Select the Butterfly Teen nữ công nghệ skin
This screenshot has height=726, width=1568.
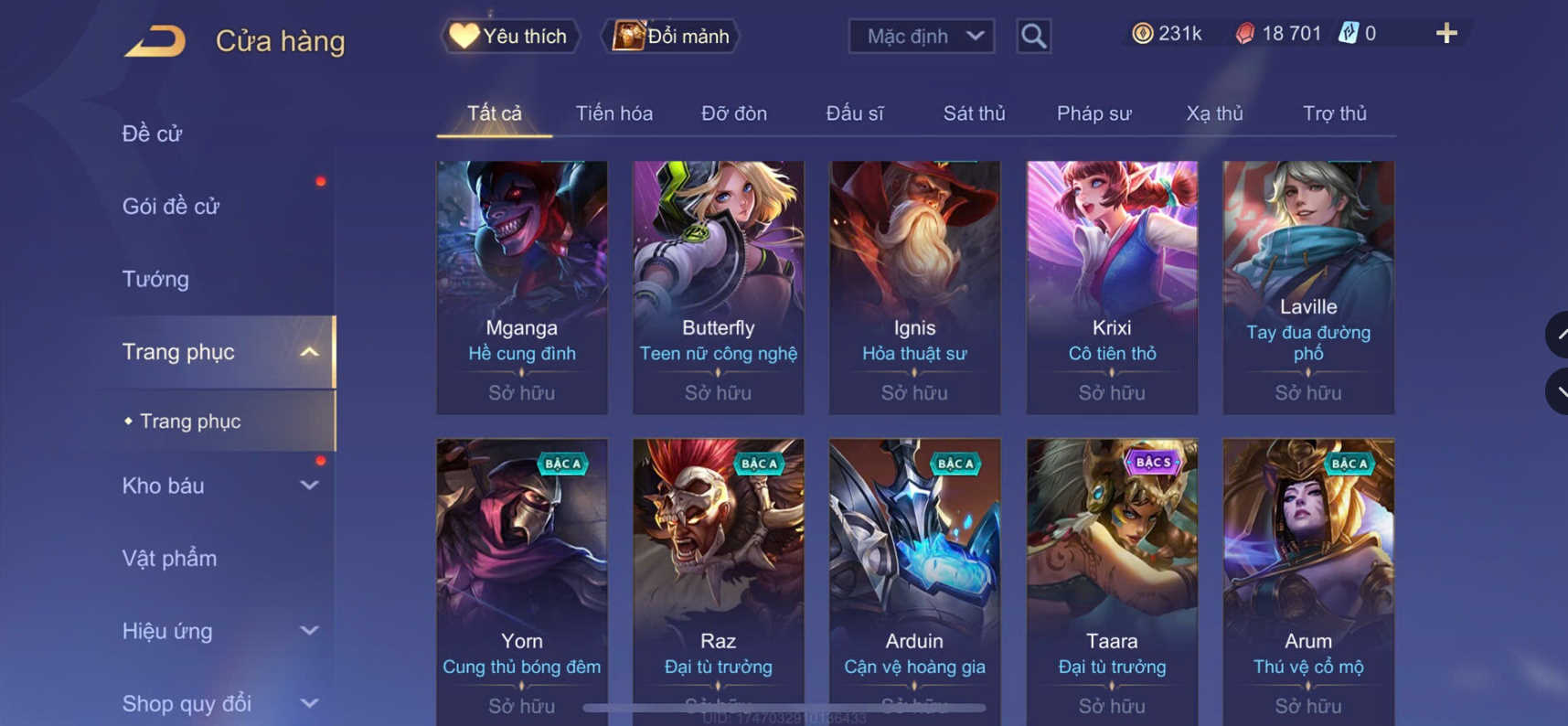point(719,287)
